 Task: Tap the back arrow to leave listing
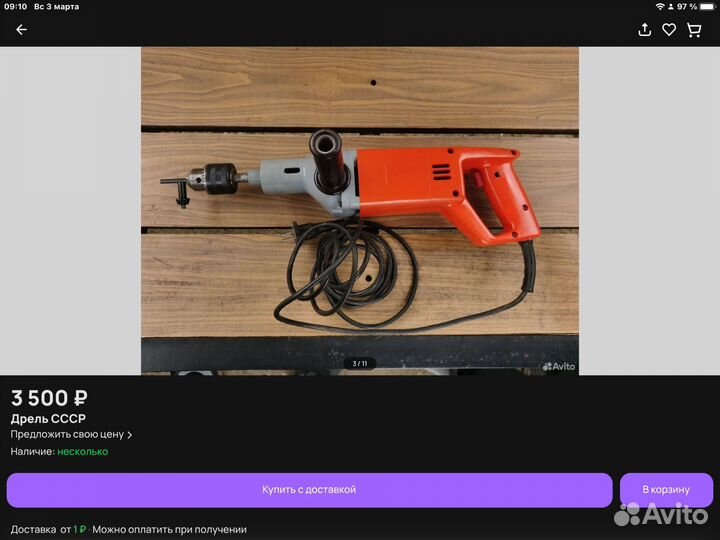tap(21, 30)
